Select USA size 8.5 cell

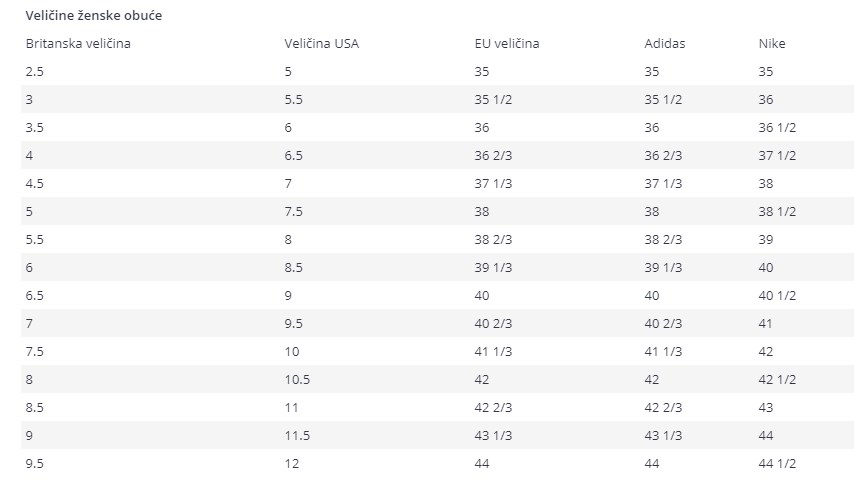293,268
